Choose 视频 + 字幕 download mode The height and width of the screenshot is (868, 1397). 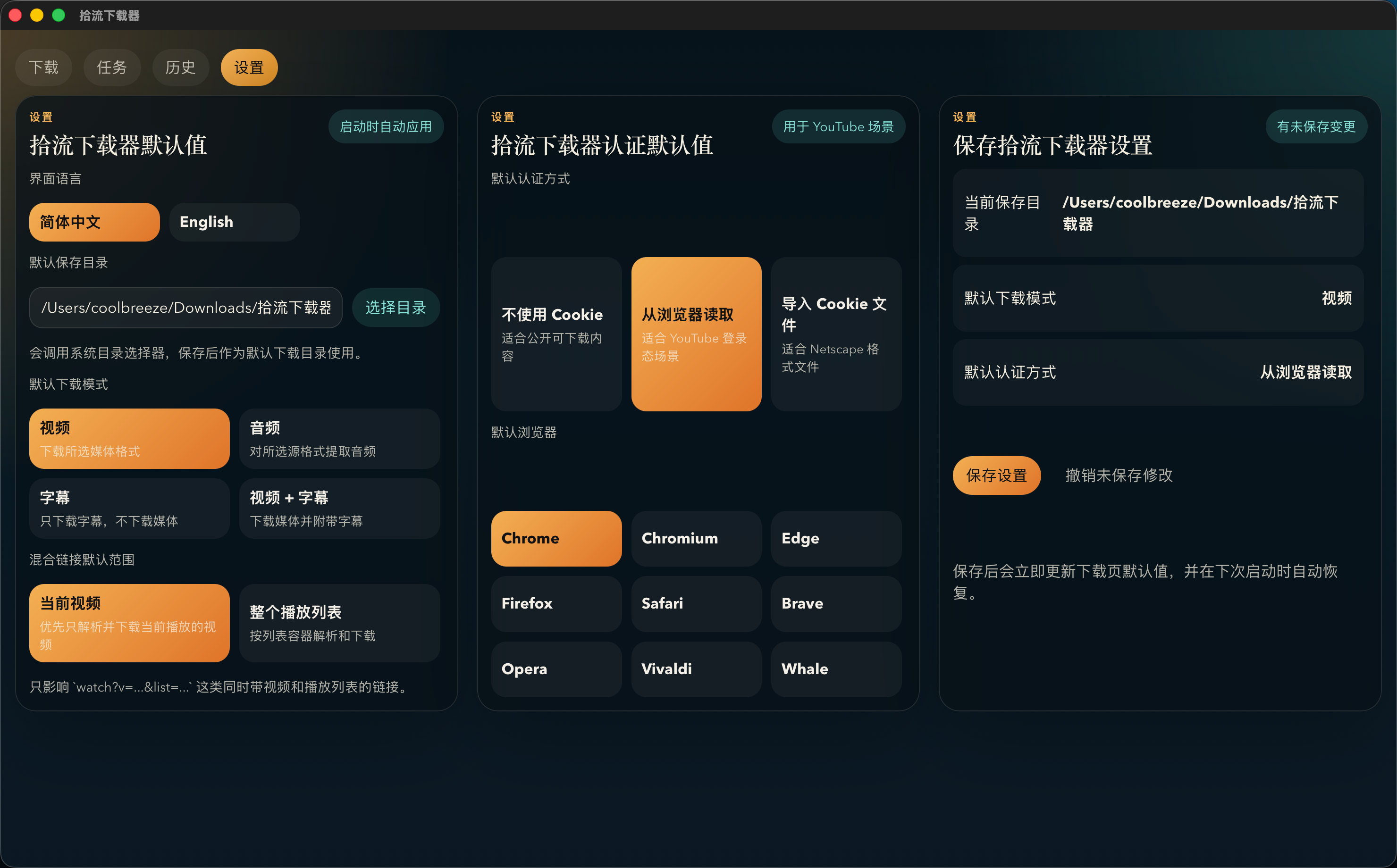point(339,508)
